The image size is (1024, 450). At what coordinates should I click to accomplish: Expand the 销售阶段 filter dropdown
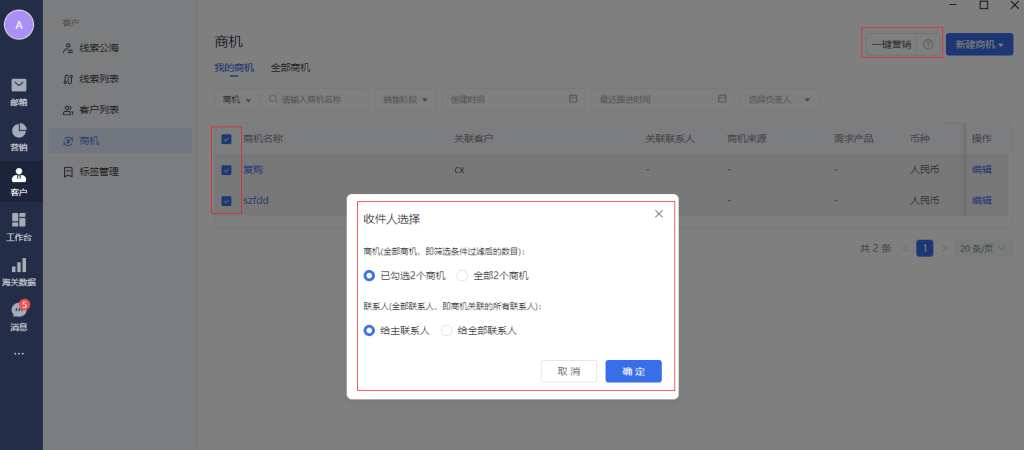coord(407,100)
